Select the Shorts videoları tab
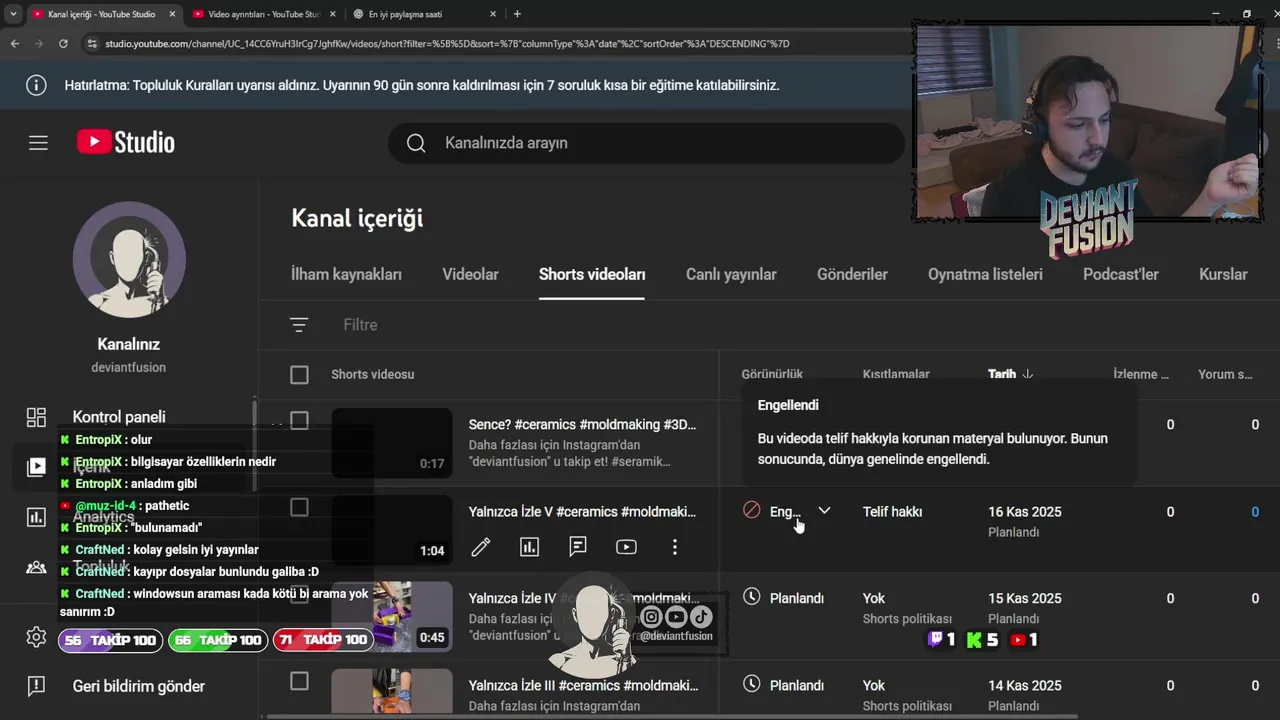1280x720 pixels. 592,274
